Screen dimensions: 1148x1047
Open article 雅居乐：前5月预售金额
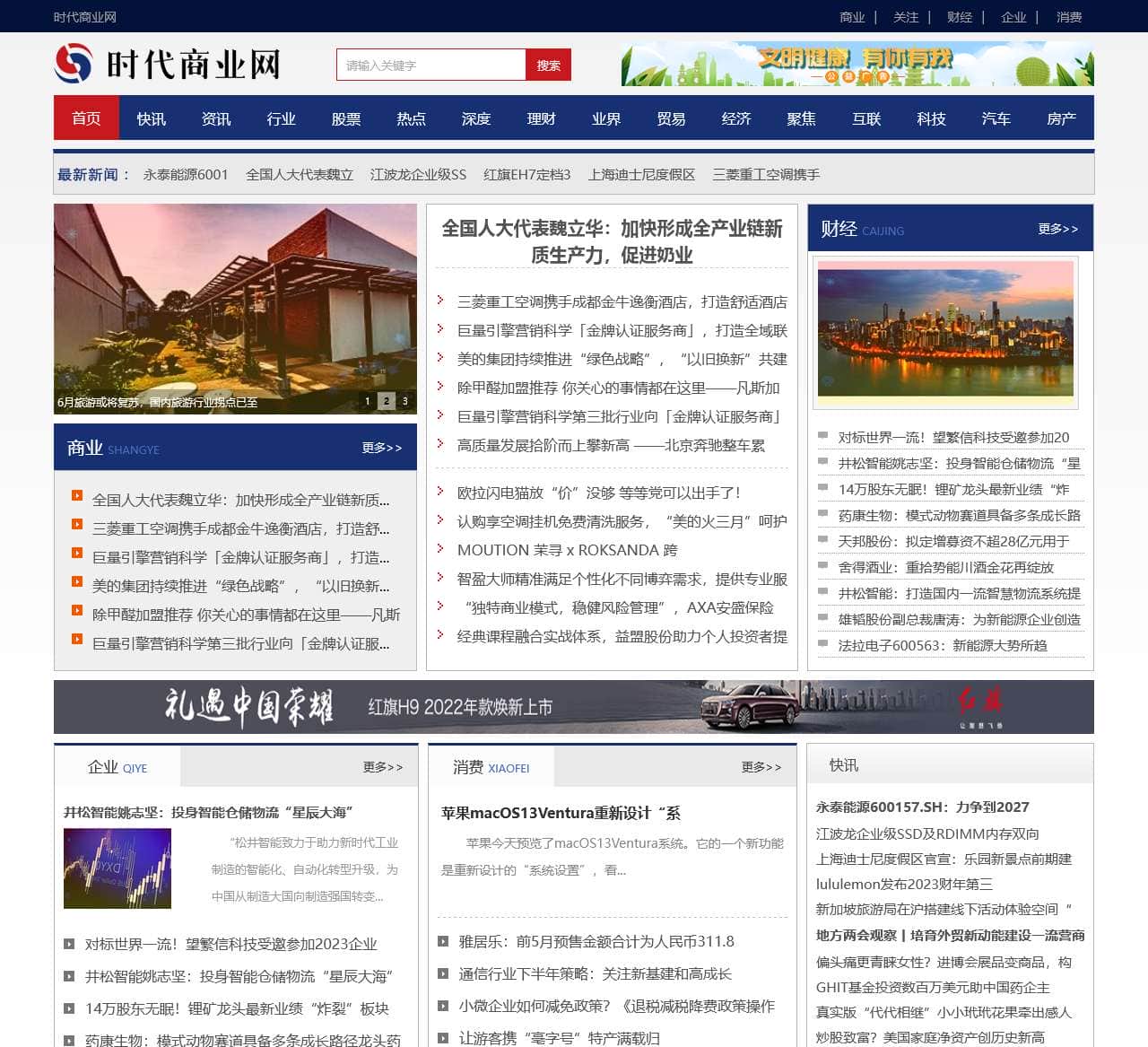[x=596, y=941]
